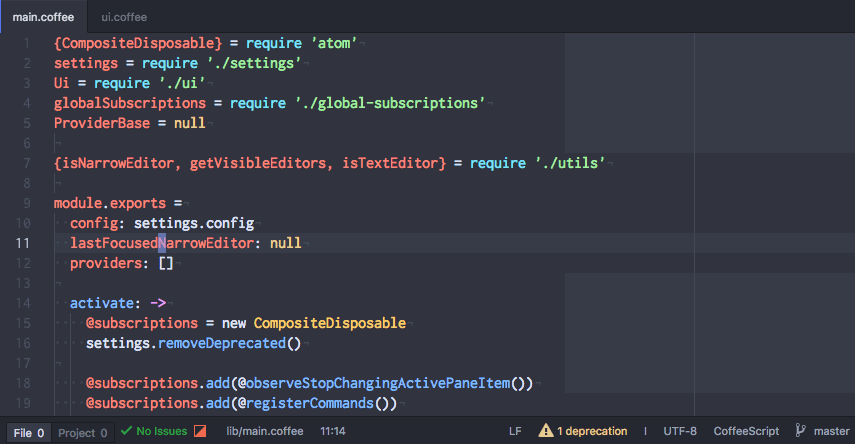Click the '@subscriptions' on line 15
The width and height of the screenshot is (855, 444).
pos(142,323)
